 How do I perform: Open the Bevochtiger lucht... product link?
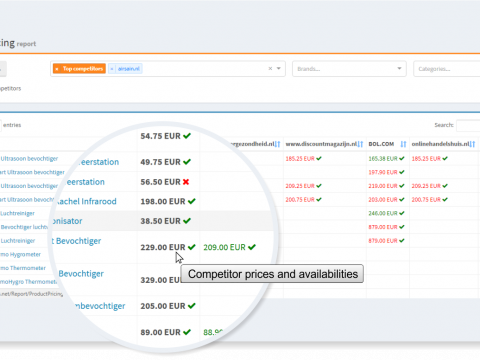coord(24,227)
